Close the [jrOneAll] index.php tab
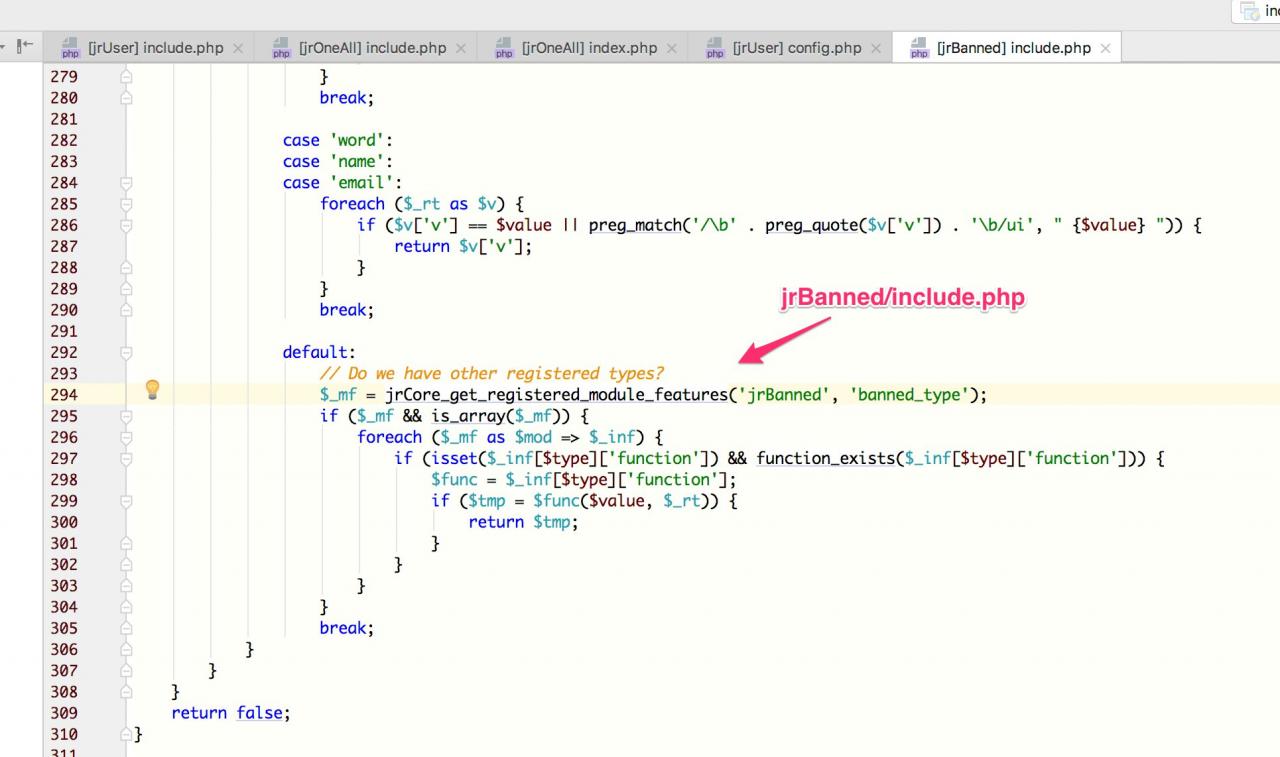The height and width of the screenshot is (757, 1280). (x=672, y=48)
